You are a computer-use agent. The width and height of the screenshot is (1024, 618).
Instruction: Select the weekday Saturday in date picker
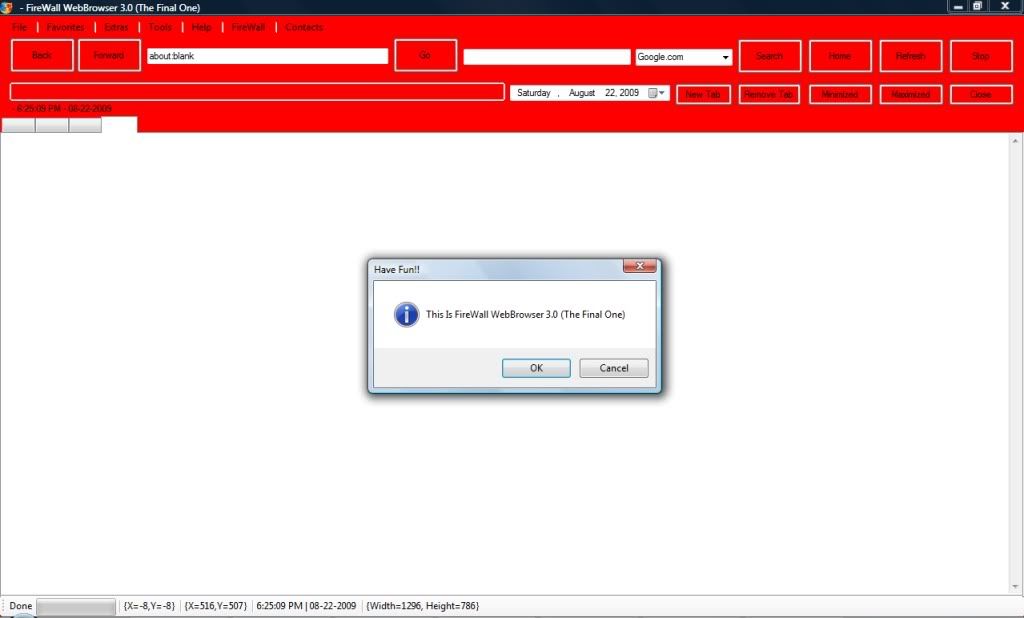pos(534,93)
